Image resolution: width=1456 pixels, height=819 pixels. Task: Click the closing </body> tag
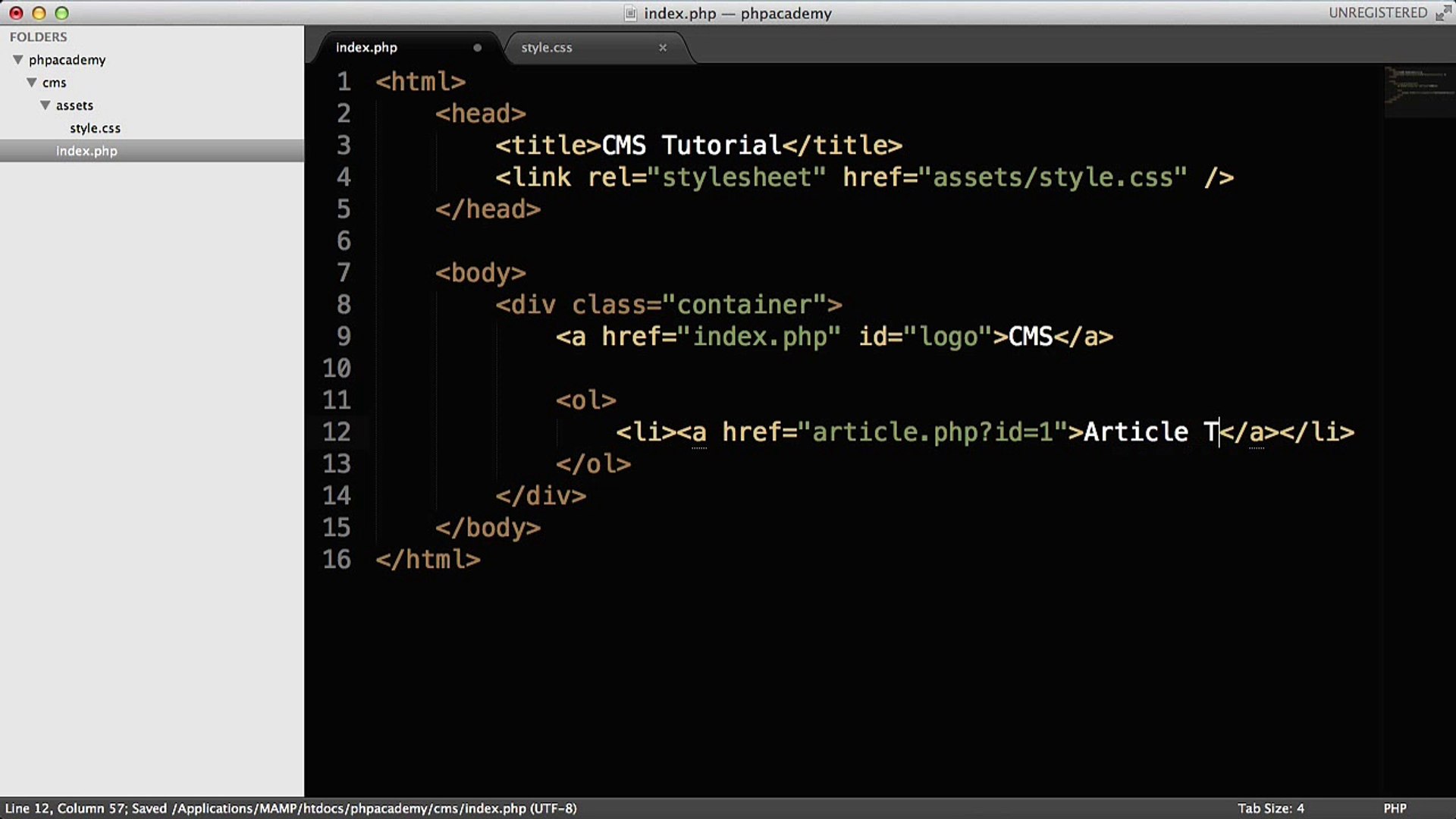488,527
